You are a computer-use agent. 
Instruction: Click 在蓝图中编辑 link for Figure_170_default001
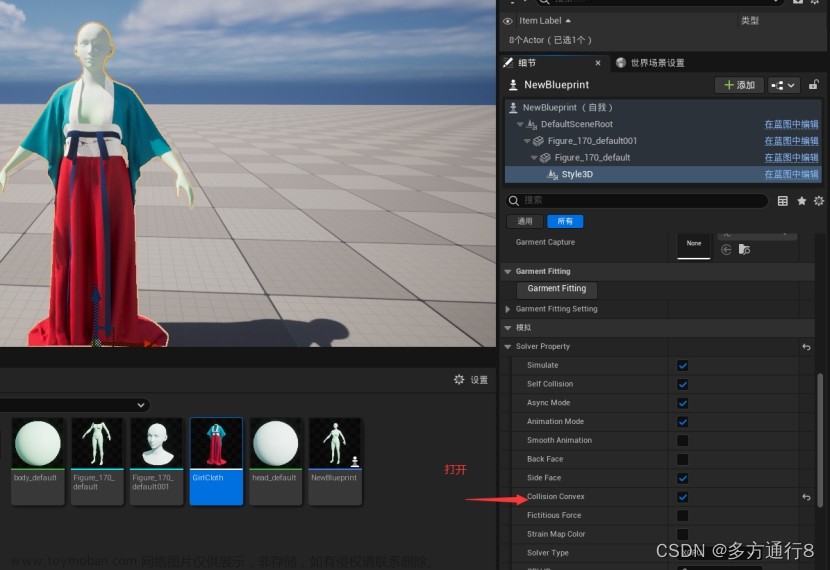[791, 141]
